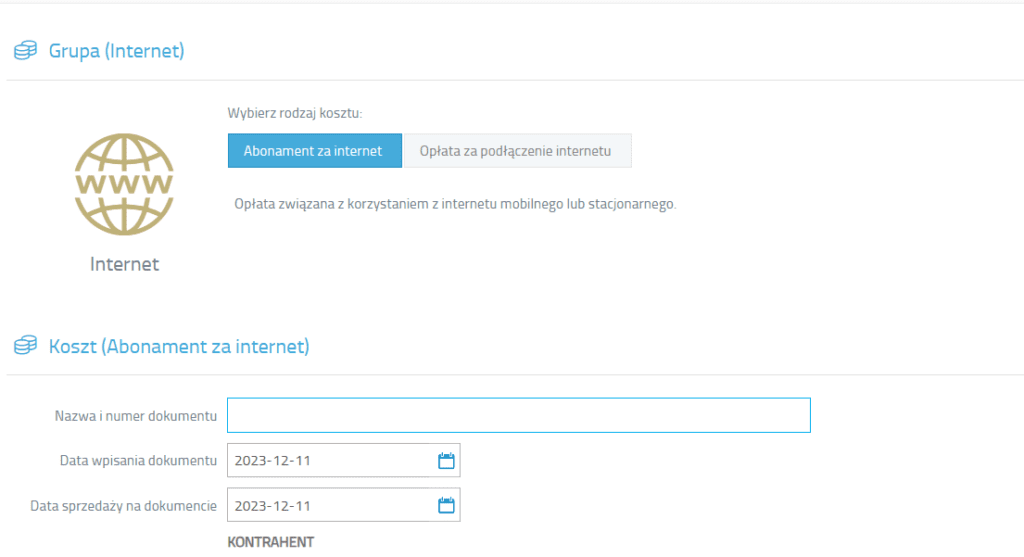Screen dimensions: 1024x557
Task: Click the Data sprzedaży na dokumencie label
Action: 124,506
